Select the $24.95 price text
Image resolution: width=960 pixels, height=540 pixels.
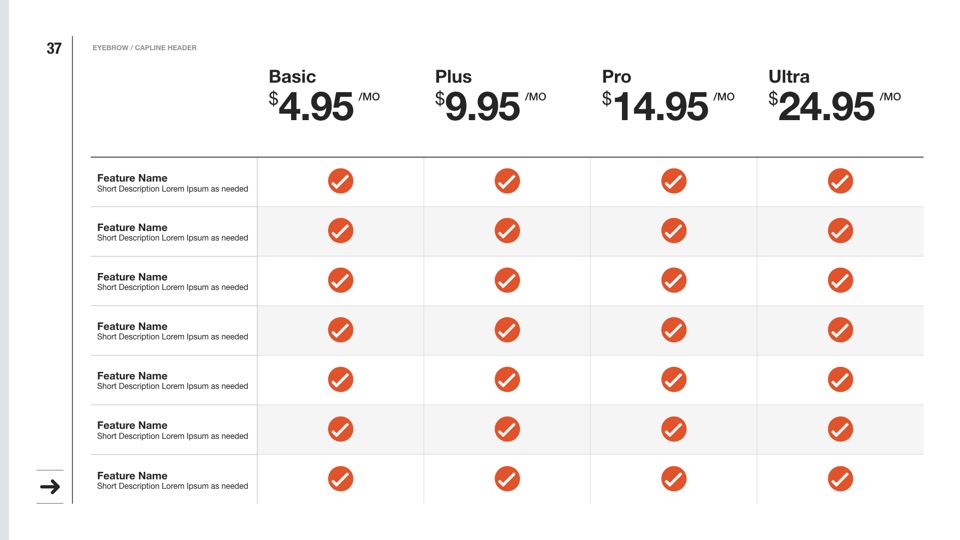coord(824,106)
